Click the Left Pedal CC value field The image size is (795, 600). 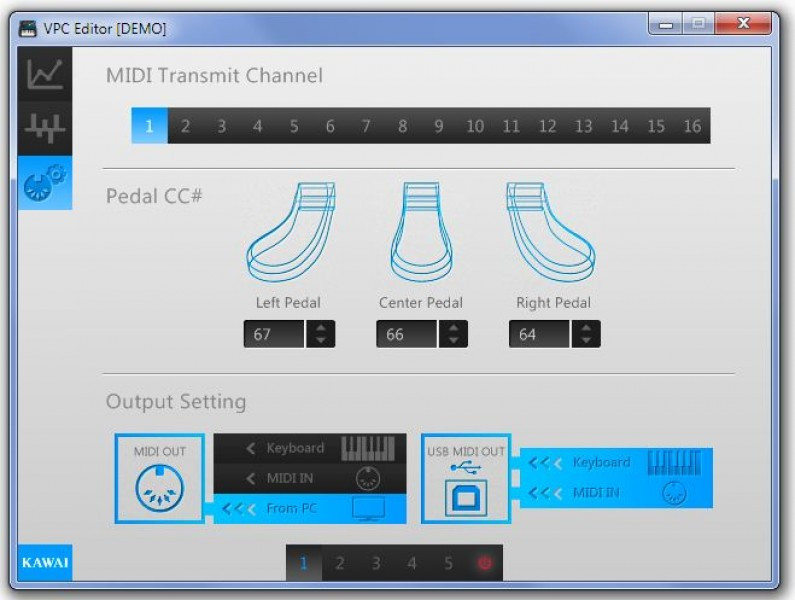click(274, 335)
